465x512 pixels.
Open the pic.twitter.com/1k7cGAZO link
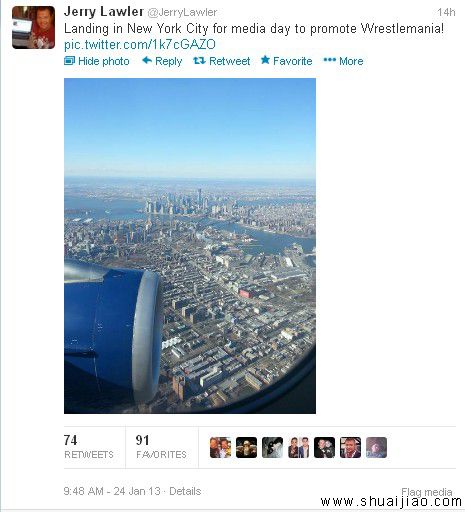tap(140, 44)
